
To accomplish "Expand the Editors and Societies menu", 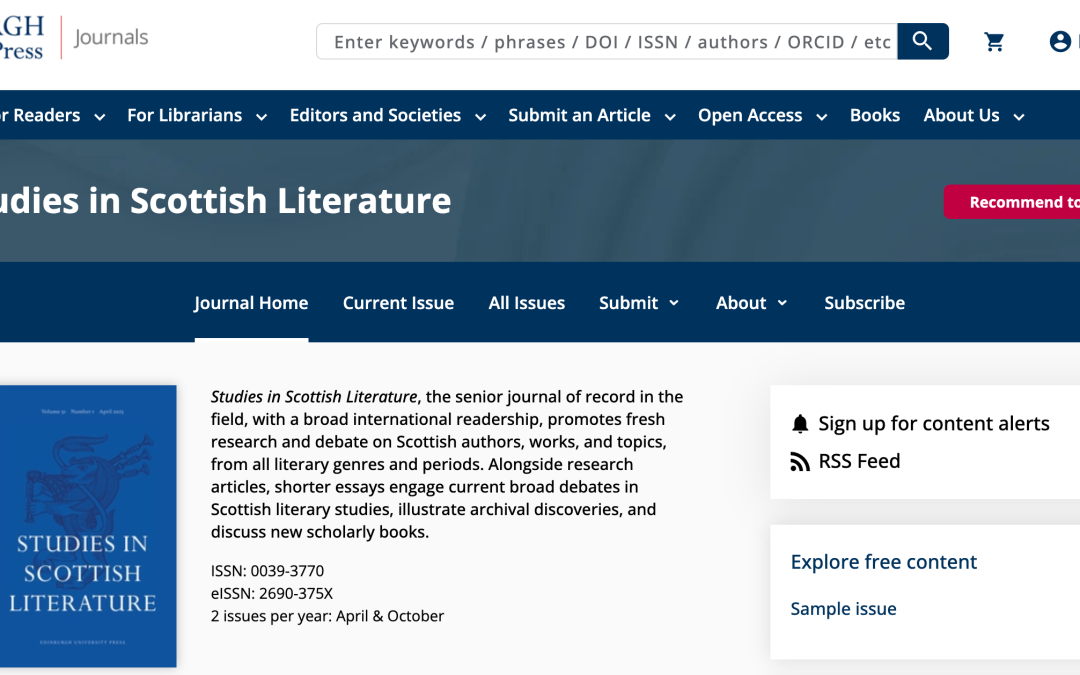I will click(x=374, y=115).
